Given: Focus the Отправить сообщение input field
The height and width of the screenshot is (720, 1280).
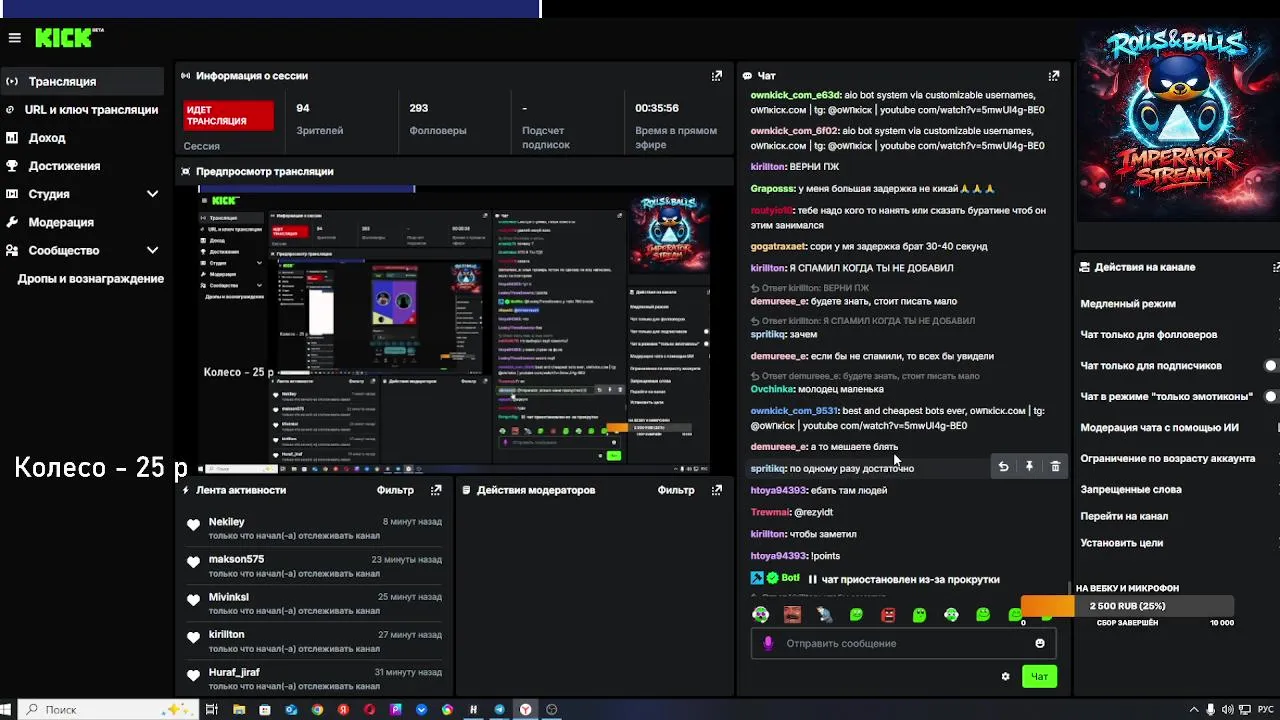Looking at the screenshot, I should point(905,643).
